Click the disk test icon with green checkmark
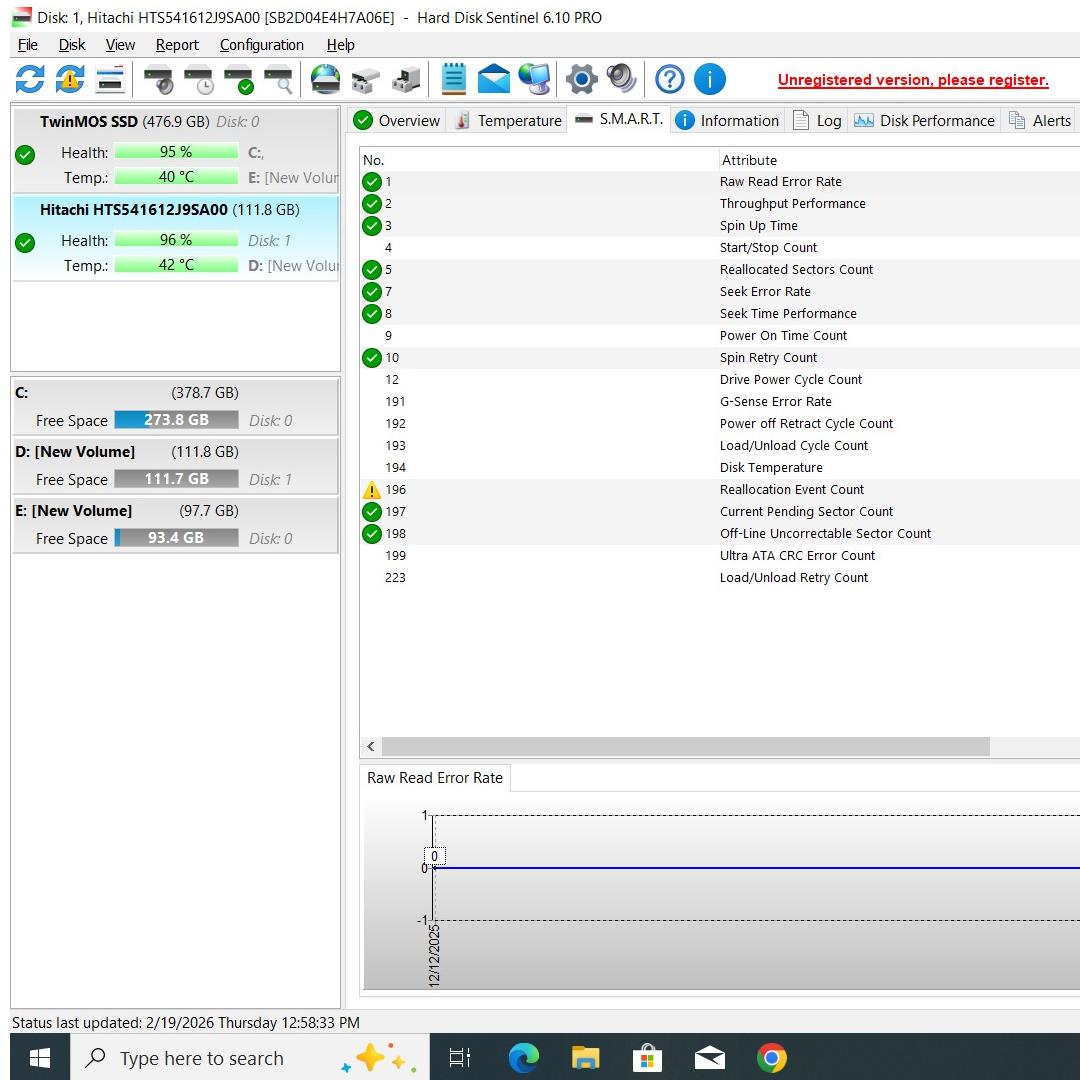Screen dimensions: 1080x1080 [239, 79]
